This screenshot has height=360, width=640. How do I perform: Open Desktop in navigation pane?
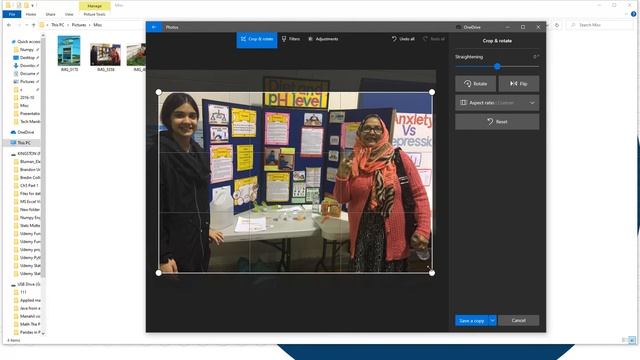pyautogui.click(x=27, y=58)
